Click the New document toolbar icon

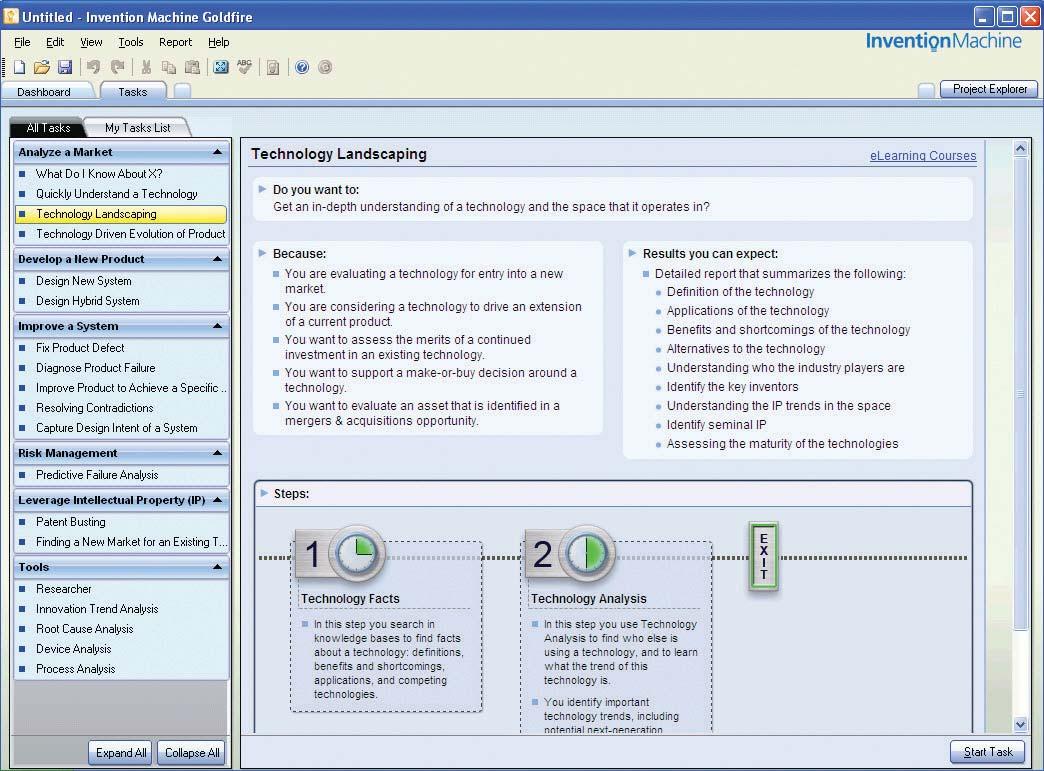click(19, 67)
